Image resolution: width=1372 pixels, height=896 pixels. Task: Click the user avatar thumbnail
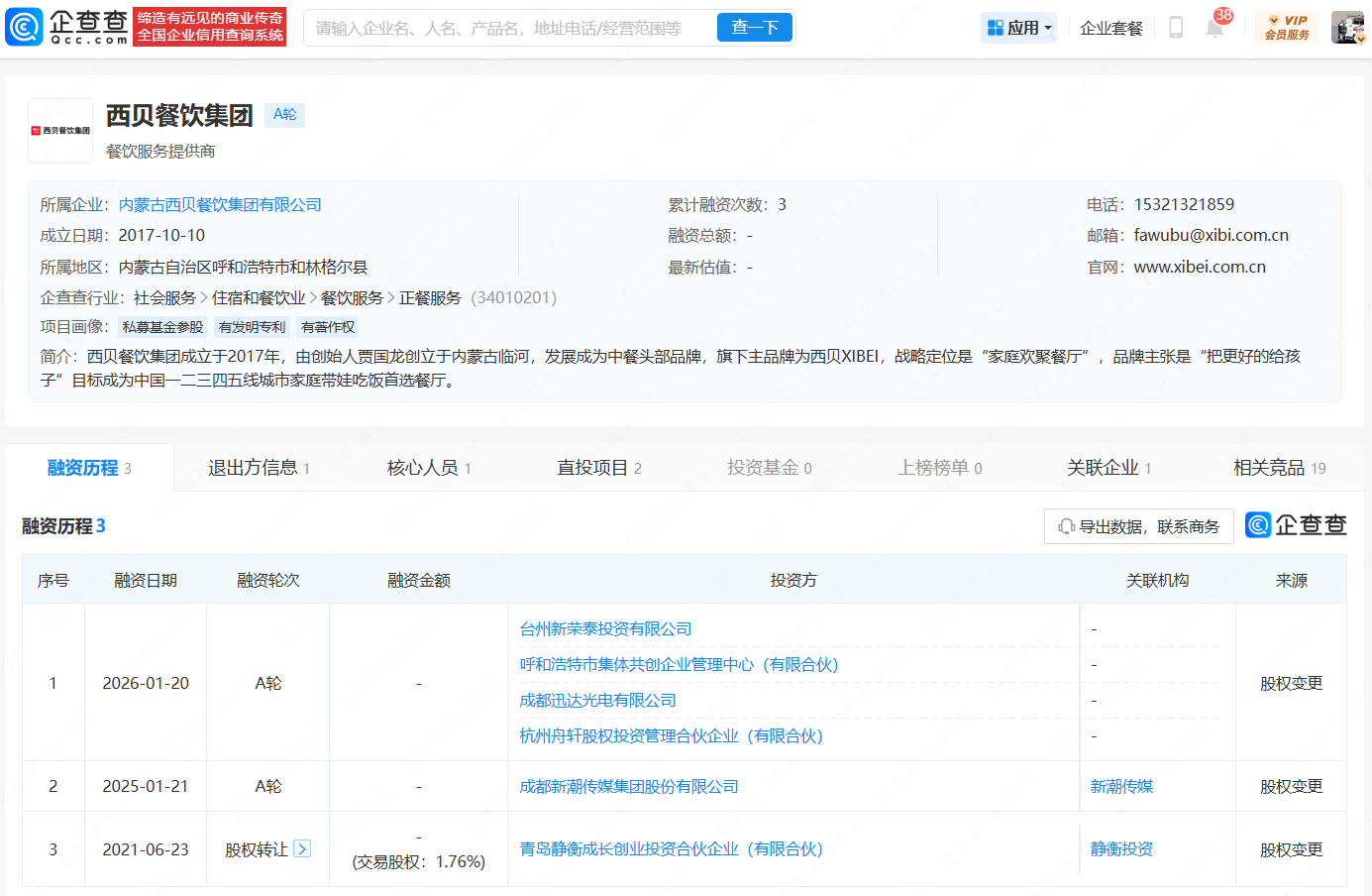pyautogui.click(x=1347, y=28)
